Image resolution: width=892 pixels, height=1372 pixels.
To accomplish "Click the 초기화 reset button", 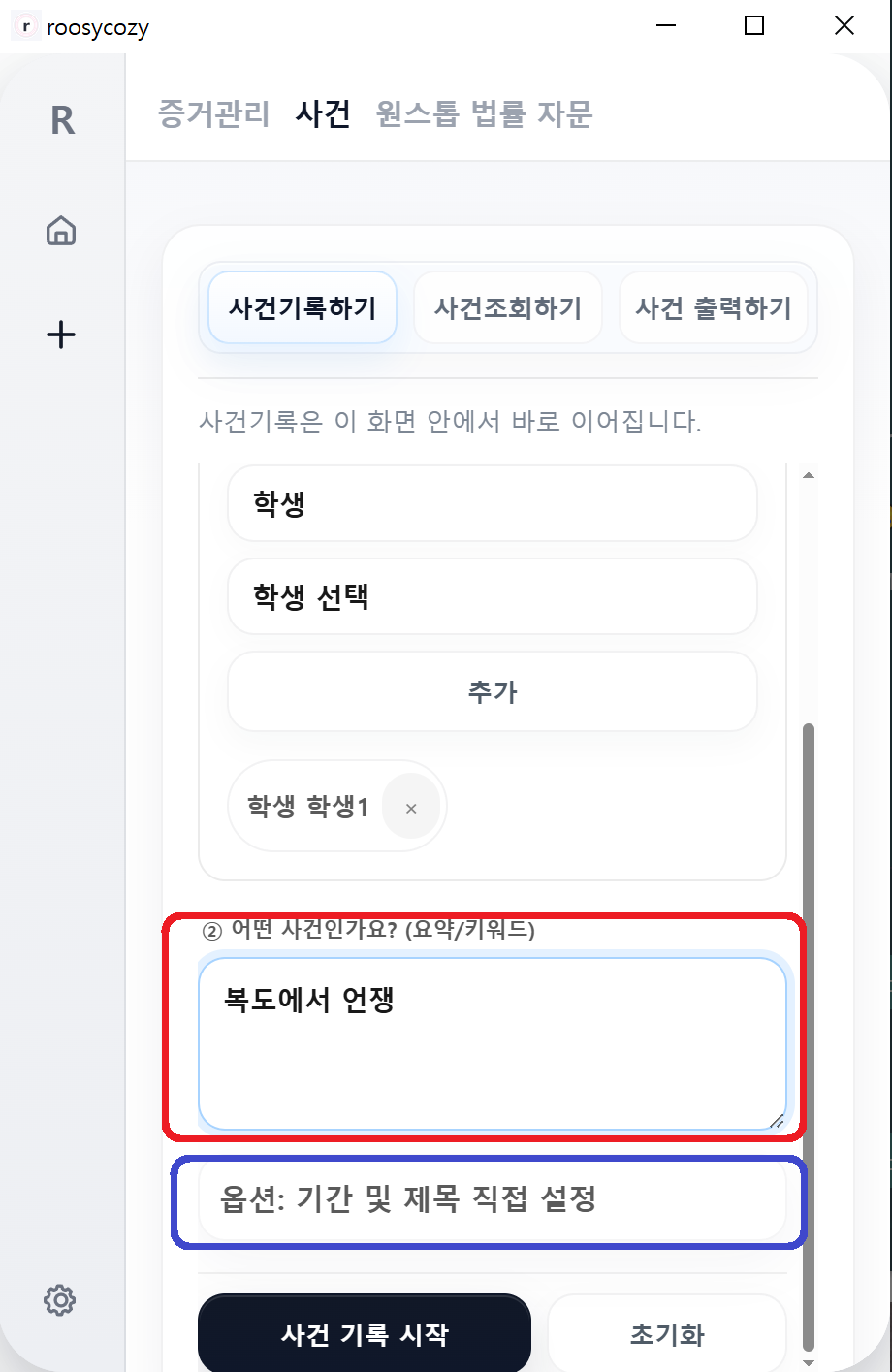I will click(666, 1334).
